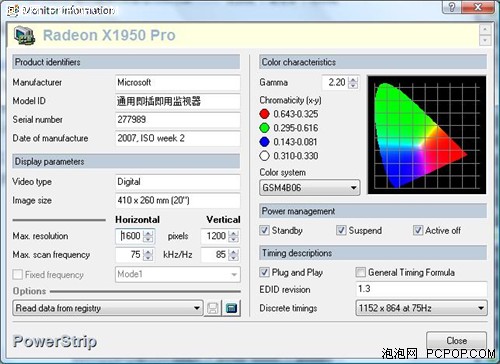The height and width of the screenshot is (364, 500).
Task: Decrease vertical max resolution spinner
Action: pos(234,239)
